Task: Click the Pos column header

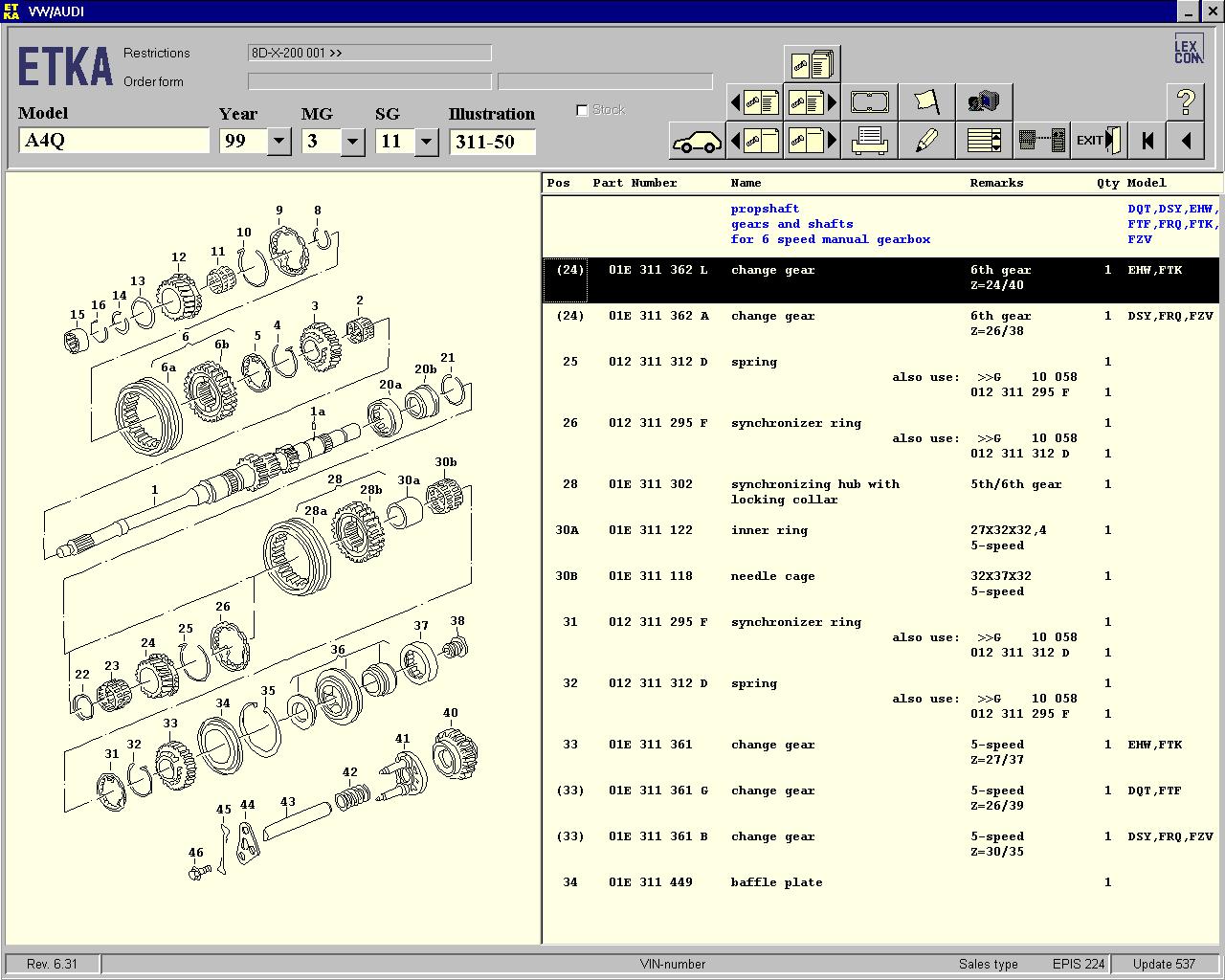Action: click(558, 183)
